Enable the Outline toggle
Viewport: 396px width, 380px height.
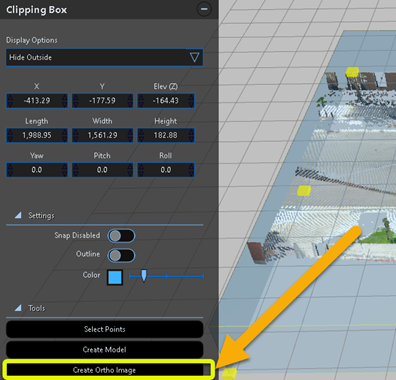click(x=121, y=255)
